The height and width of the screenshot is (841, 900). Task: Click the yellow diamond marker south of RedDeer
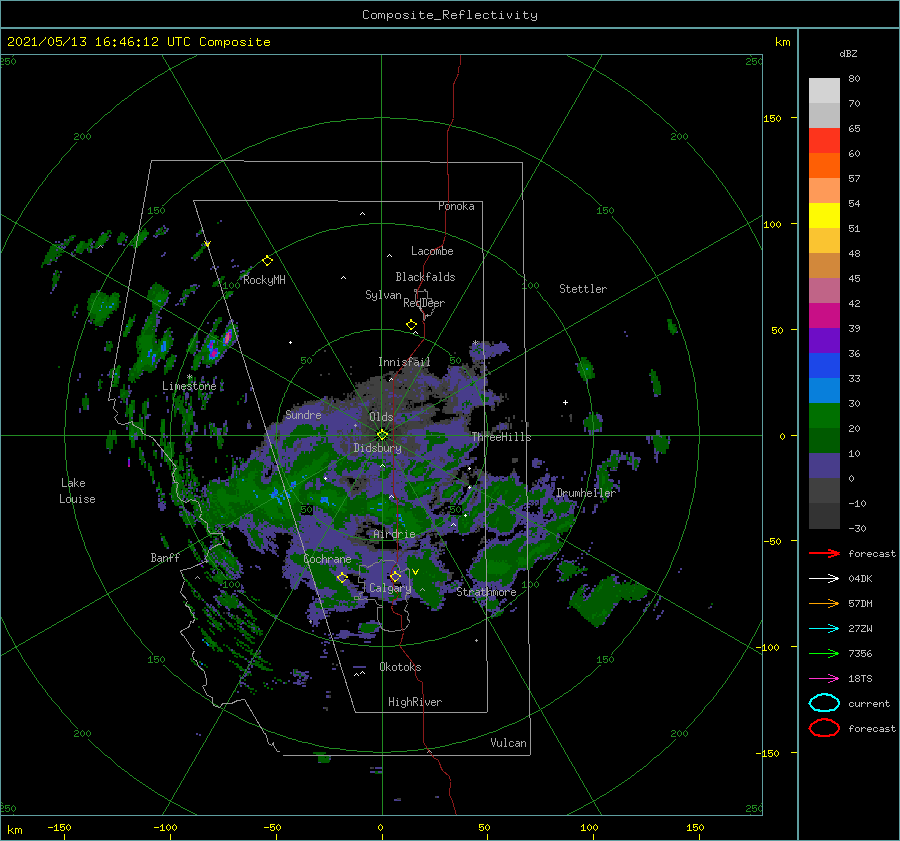coord(412,325)
